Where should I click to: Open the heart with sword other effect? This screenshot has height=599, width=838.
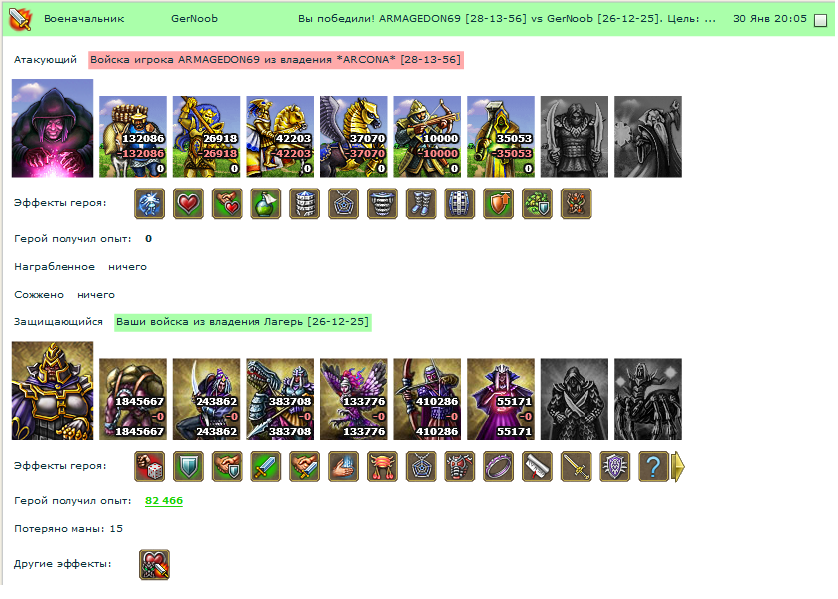pos(154,565)
